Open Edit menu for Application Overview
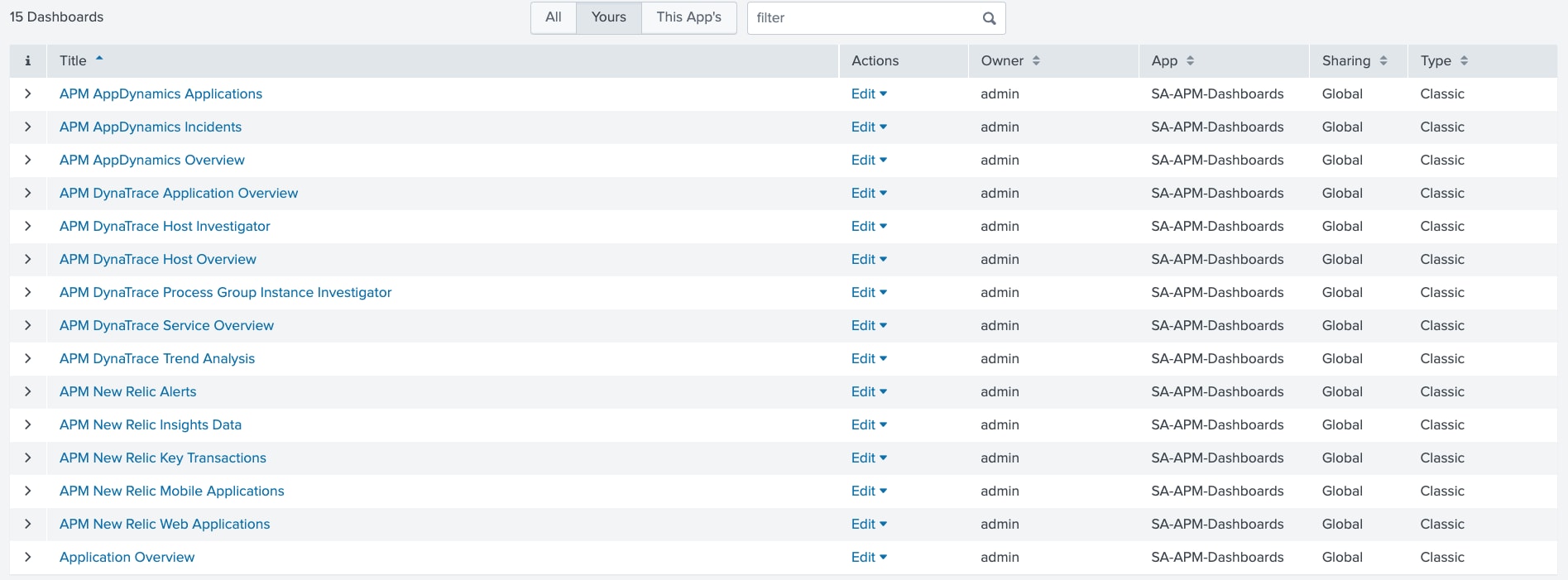Image resolution: width=1568 pixels, height=580 pixels. [x=869, y=557]
